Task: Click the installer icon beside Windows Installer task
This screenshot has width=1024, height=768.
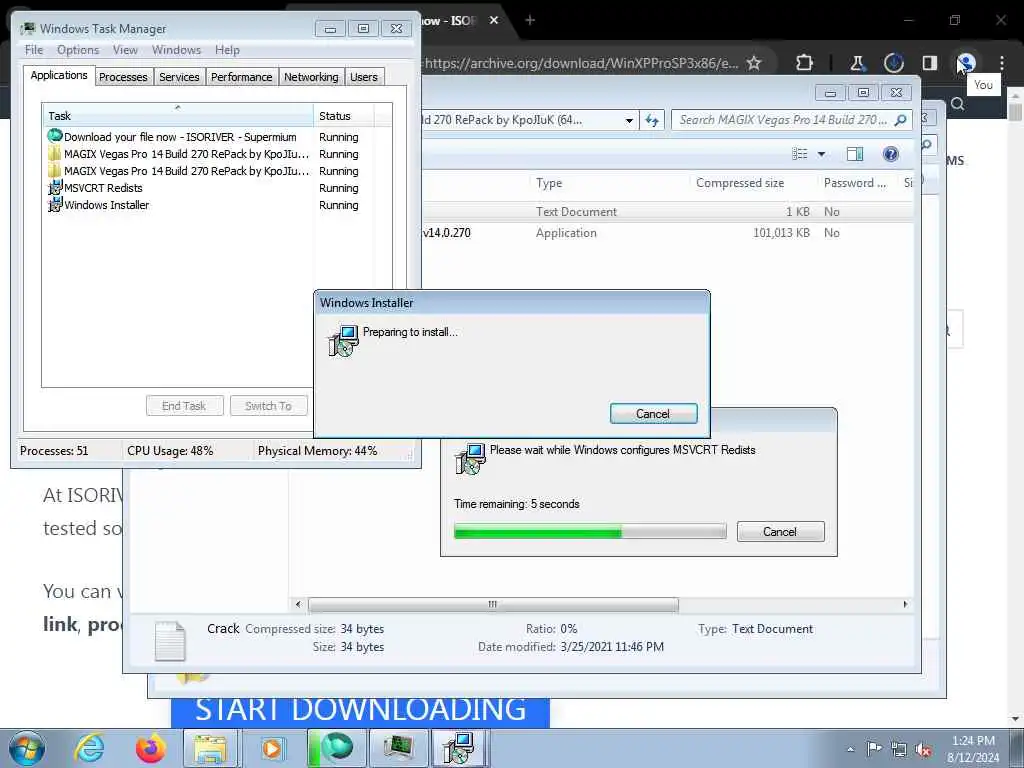Action: pos(56,205)
